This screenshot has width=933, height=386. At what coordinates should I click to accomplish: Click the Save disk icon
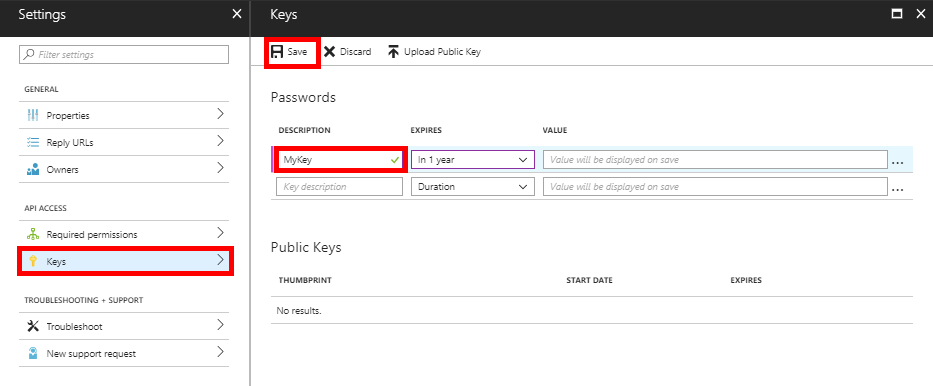click(277, 52)
